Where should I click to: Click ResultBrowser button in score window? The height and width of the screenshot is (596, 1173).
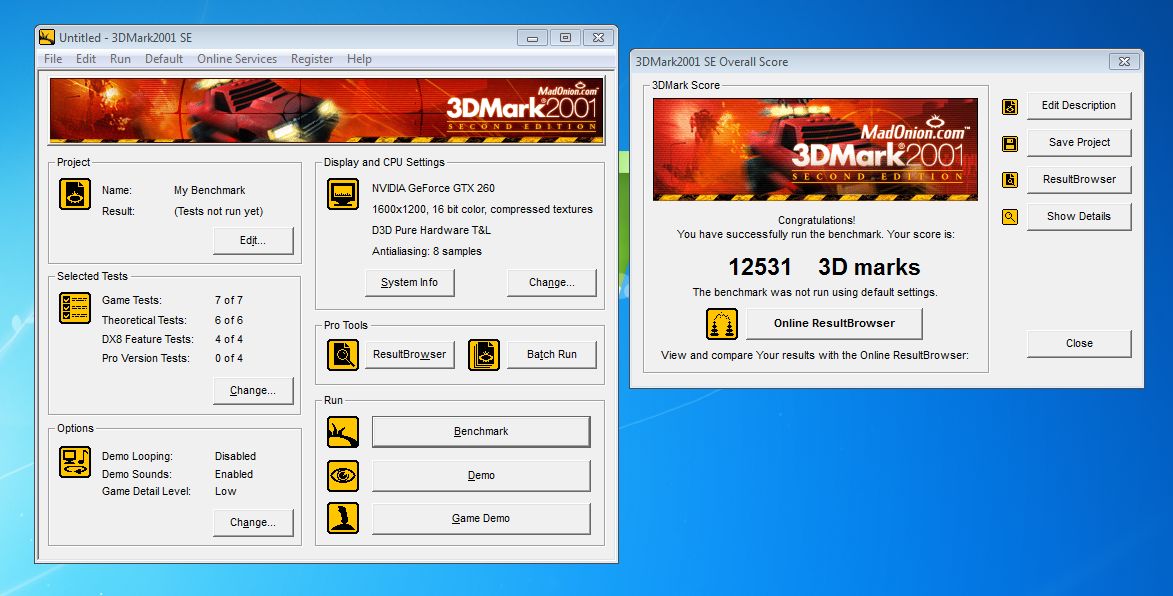coord(1079,179)
